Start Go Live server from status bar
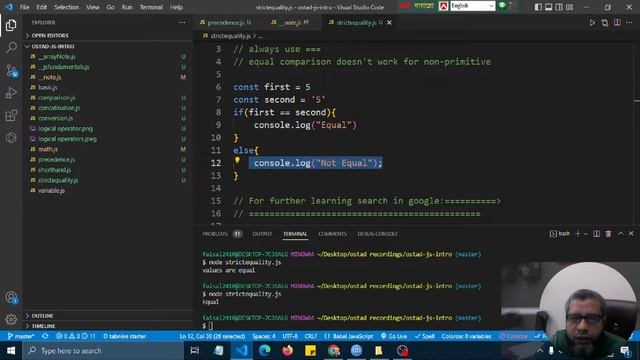This screenshot has width=640, height=360. (x=394, y=336)
